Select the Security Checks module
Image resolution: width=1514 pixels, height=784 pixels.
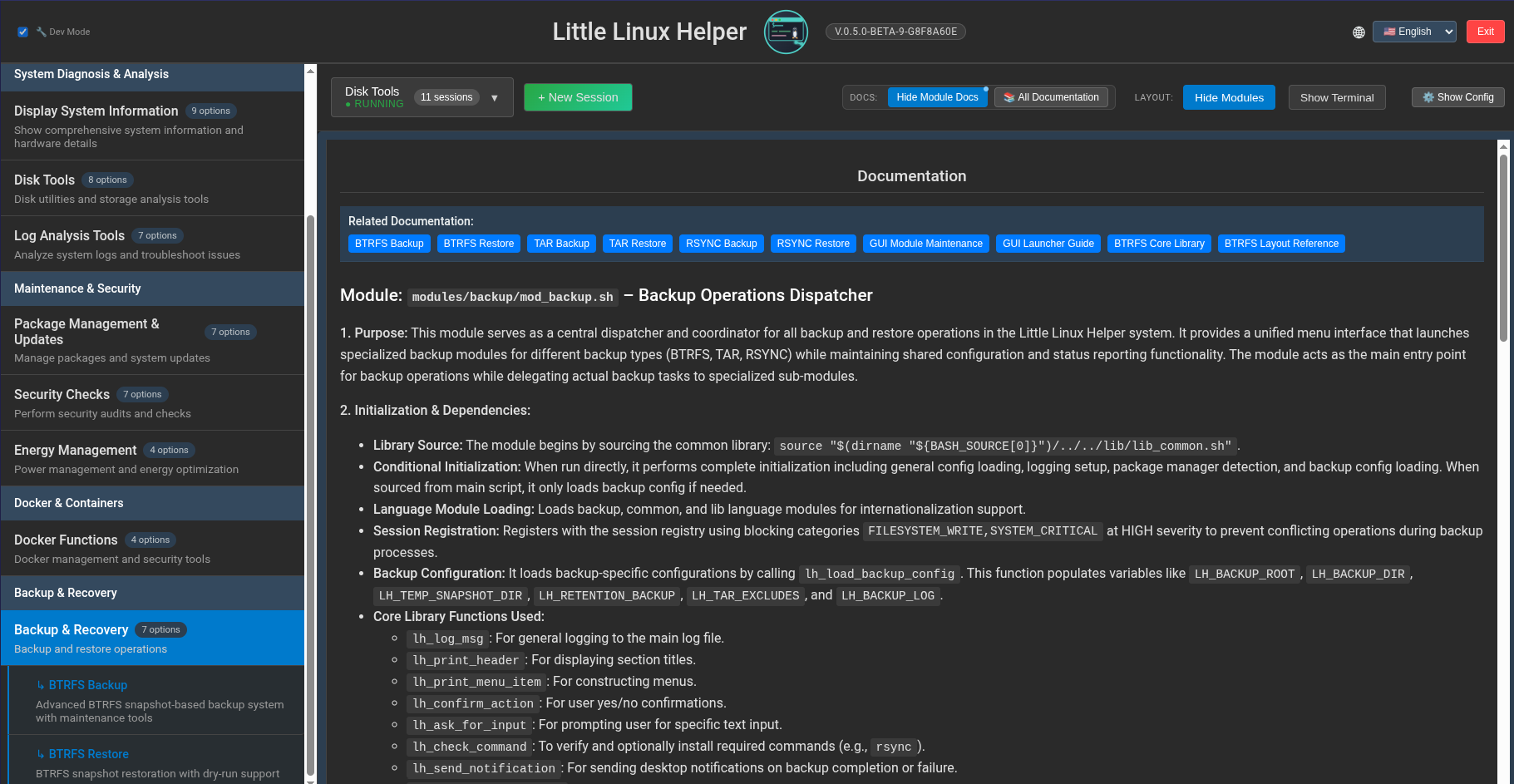152,402
